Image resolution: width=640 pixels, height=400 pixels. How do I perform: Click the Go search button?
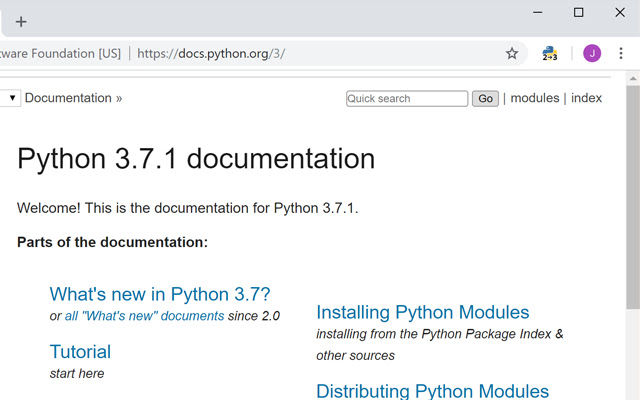click(x=485, y=98)
